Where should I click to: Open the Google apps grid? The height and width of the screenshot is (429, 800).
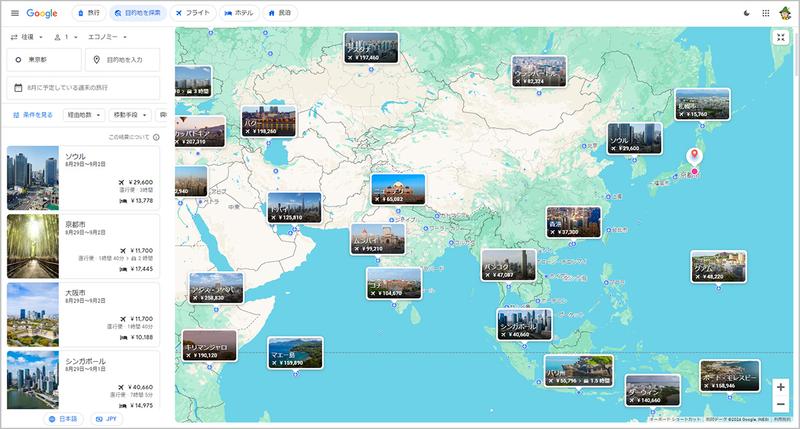[766, 13]
